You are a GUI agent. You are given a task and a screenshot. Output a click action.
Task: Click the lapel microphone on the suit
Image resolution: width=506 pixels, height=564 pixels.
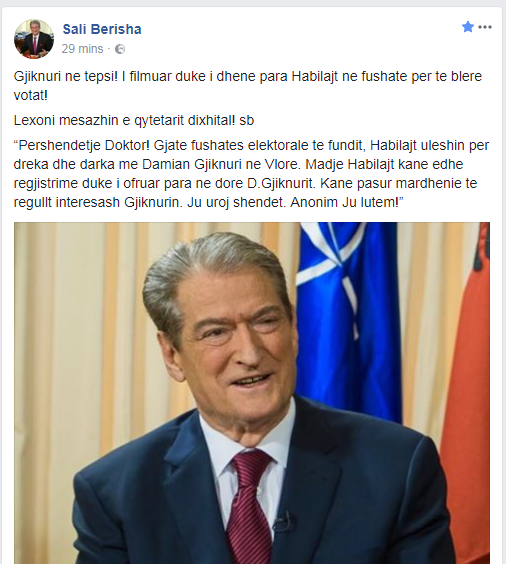(283, 522)
